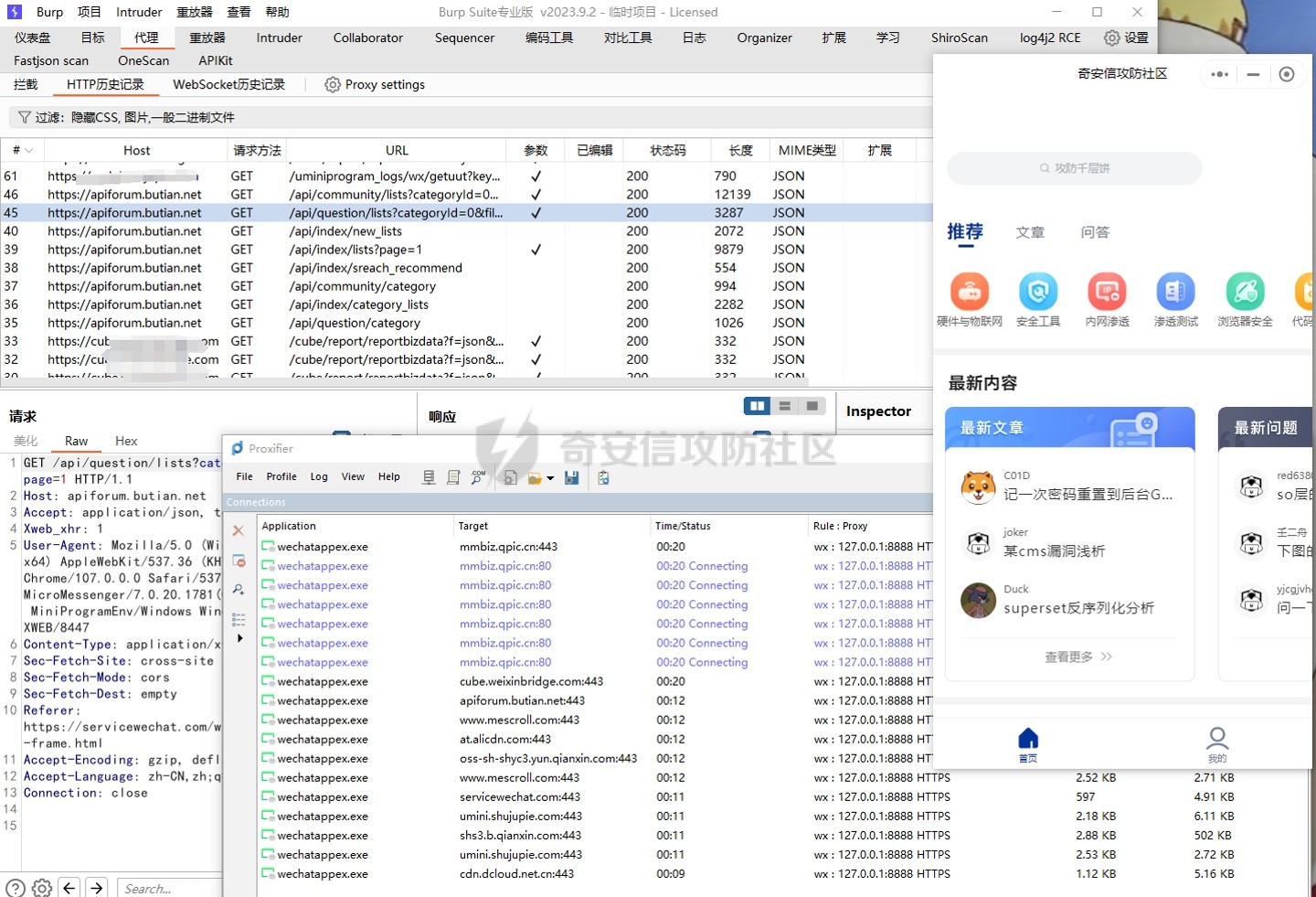Select the 推荐 tab in mini program
Viewport: 1316px width, 897px height.
[965, 232]
